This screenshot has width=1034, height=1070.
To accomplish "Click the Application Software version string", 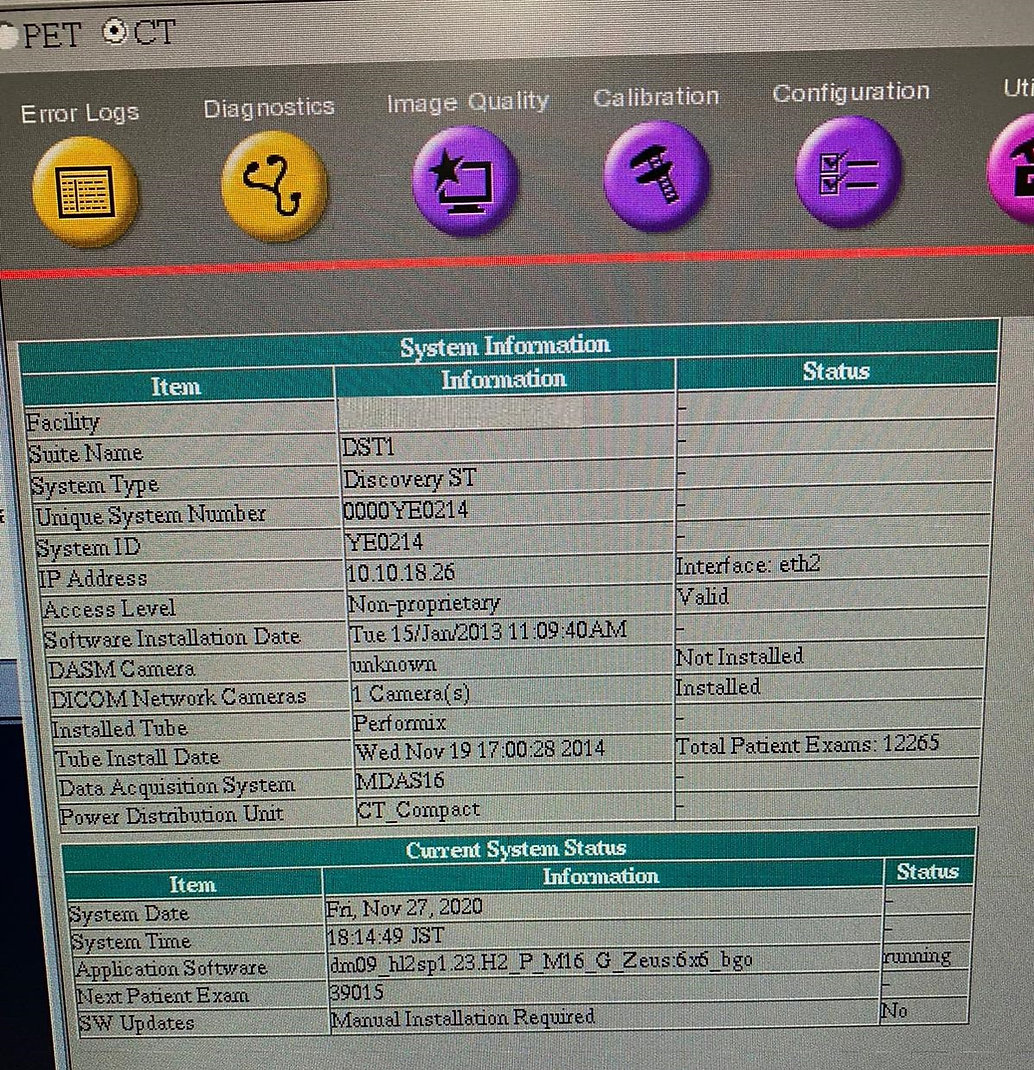I will click(540, 962).
